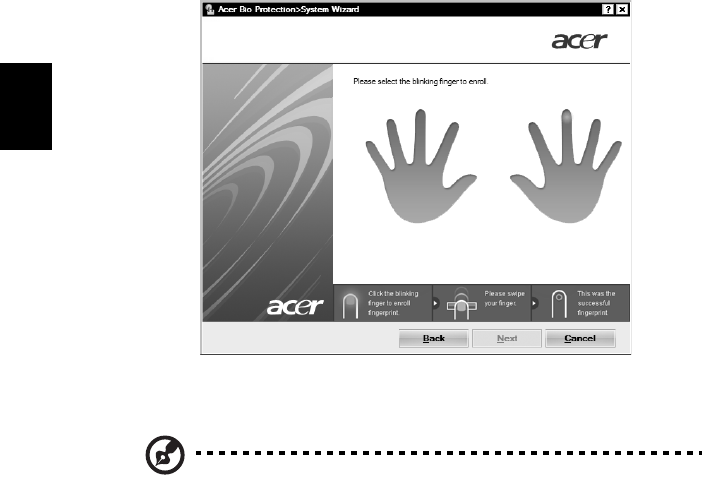Click the acer logo in header
The image size is (702, 477).
[579, 41]
